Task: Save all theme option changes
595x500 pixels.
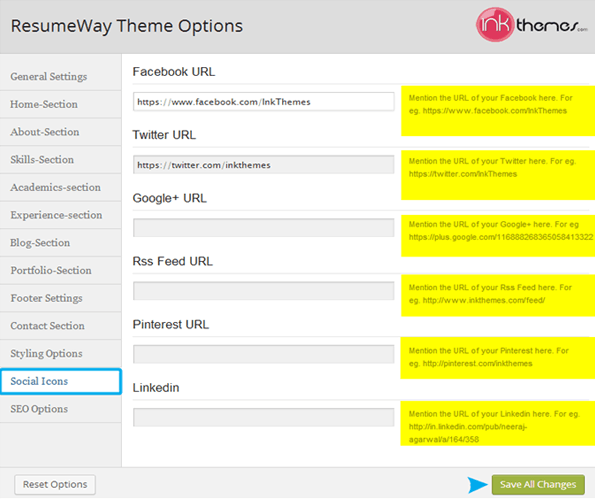Action: [x=538, y=484]
